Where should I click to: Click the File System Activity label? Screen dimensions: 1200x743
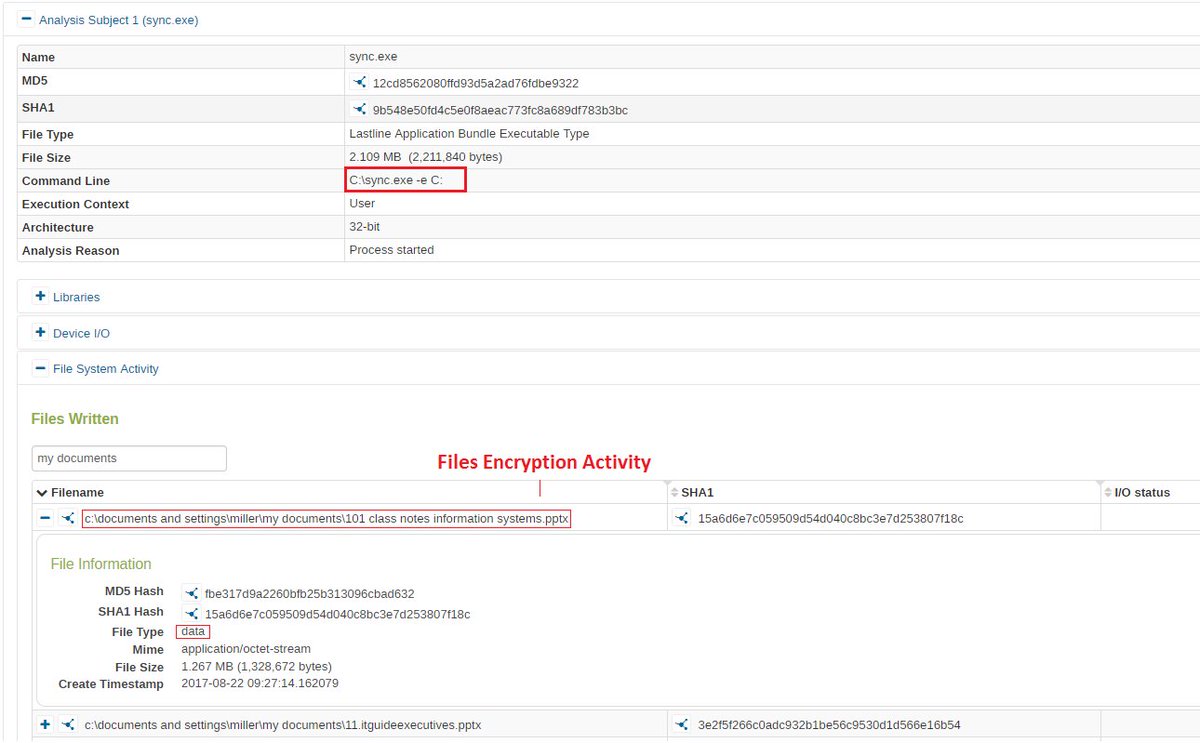pos(106,369)
